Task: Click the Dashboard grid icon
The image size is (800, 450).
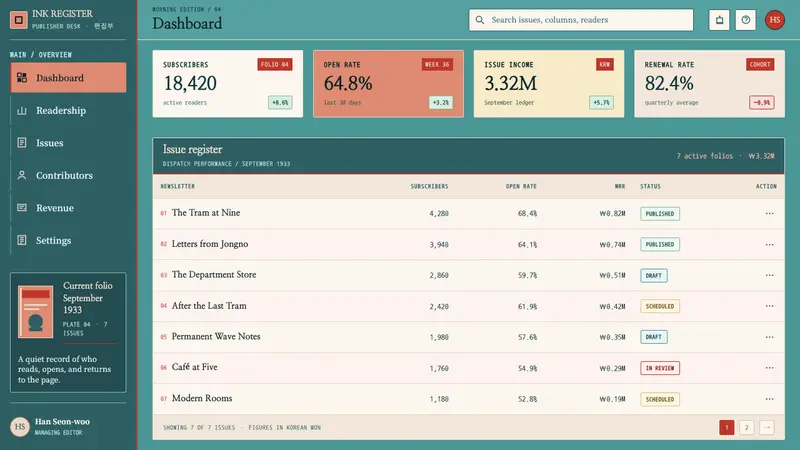Action: point(22,78)
